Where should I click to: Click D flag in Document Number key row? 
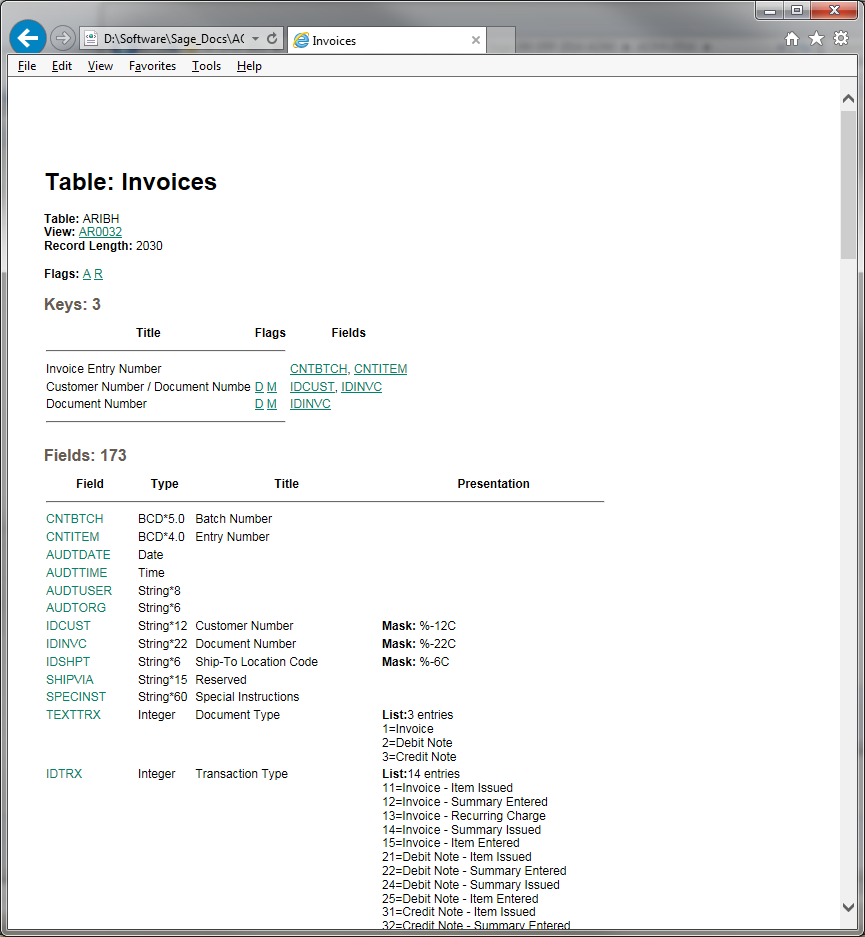(x=259, y=404)
